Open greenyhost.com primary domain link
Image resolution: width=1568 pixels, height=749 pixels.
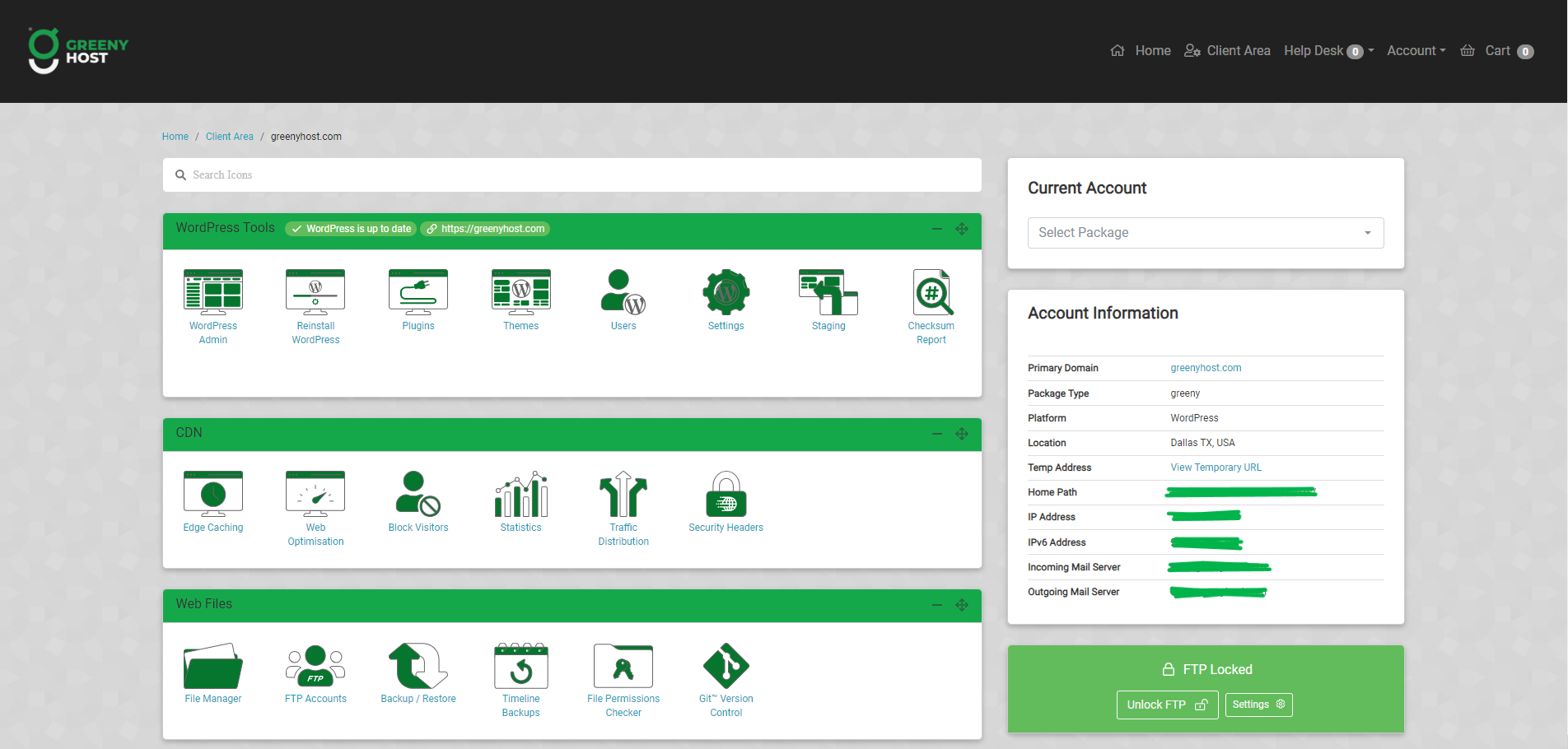pos(1206,368)
